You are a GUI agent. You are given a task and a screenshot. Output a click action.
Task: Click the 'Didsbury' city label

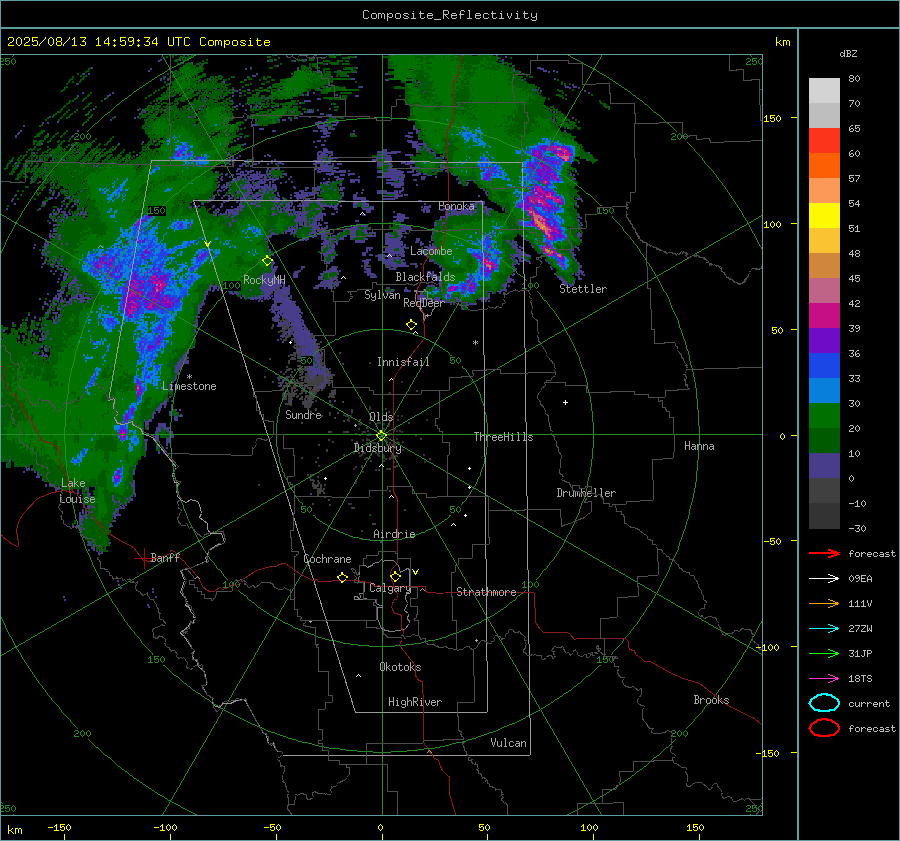pyautogui.click(x=378, y=448)
